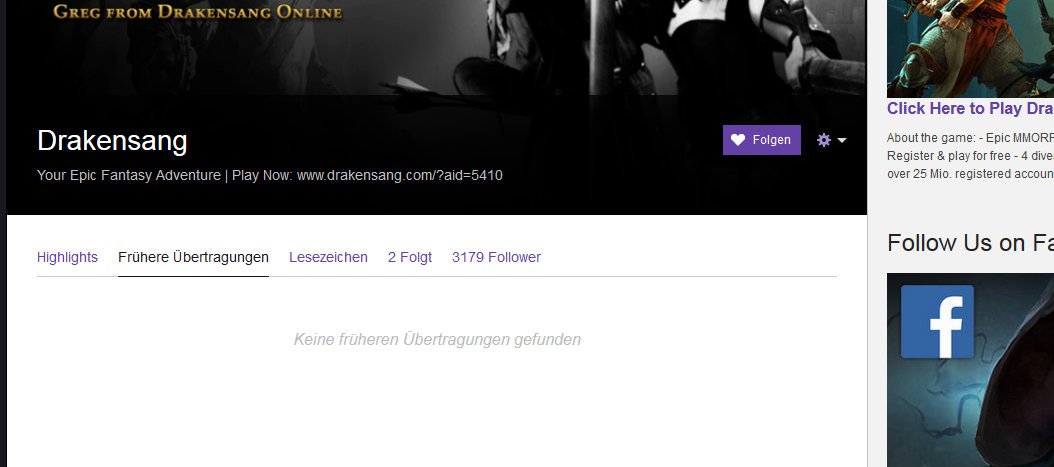This screenshot has height=467, width=1054.
Task: Click the Drakensang channel title
Action: [112, 141]
